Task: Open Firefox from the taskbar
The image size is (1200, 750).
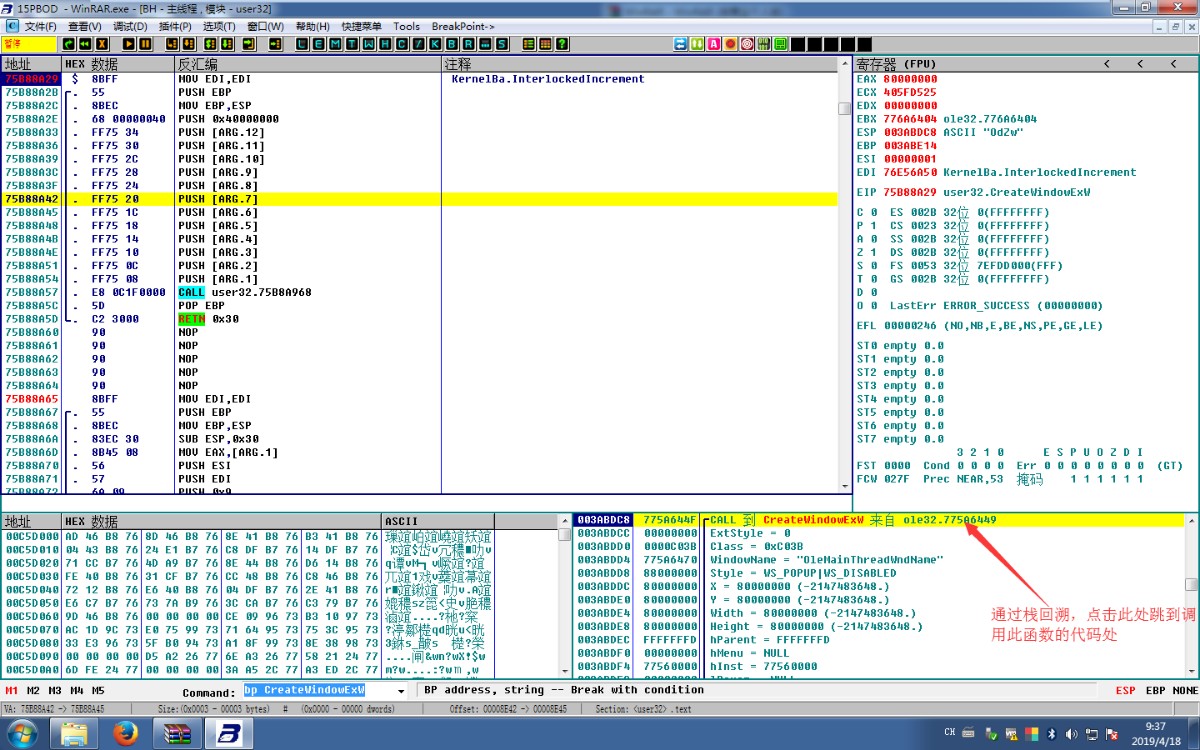Action: point(126,734)
